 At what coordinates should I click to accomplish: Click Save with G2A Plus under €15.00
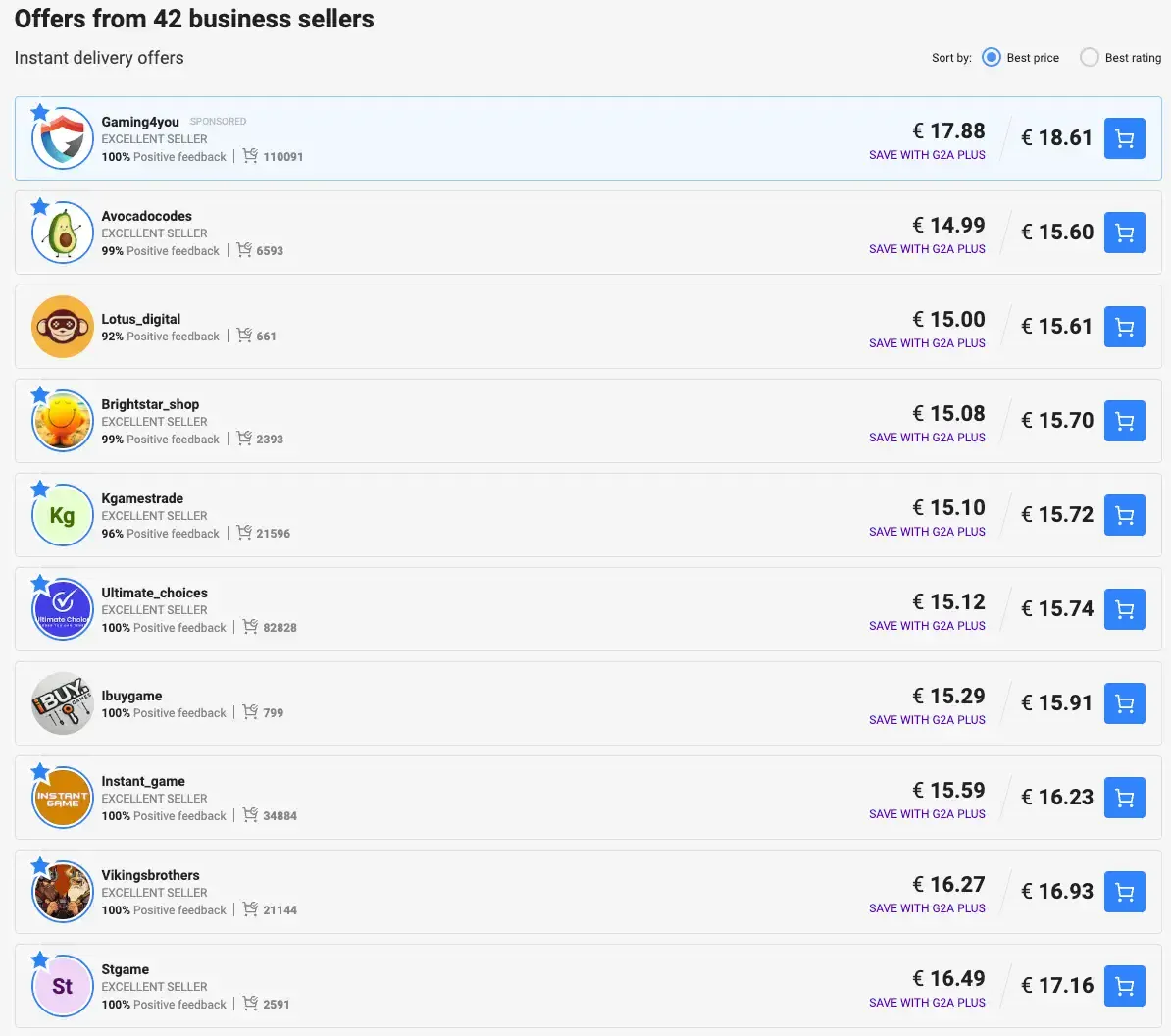927,342
